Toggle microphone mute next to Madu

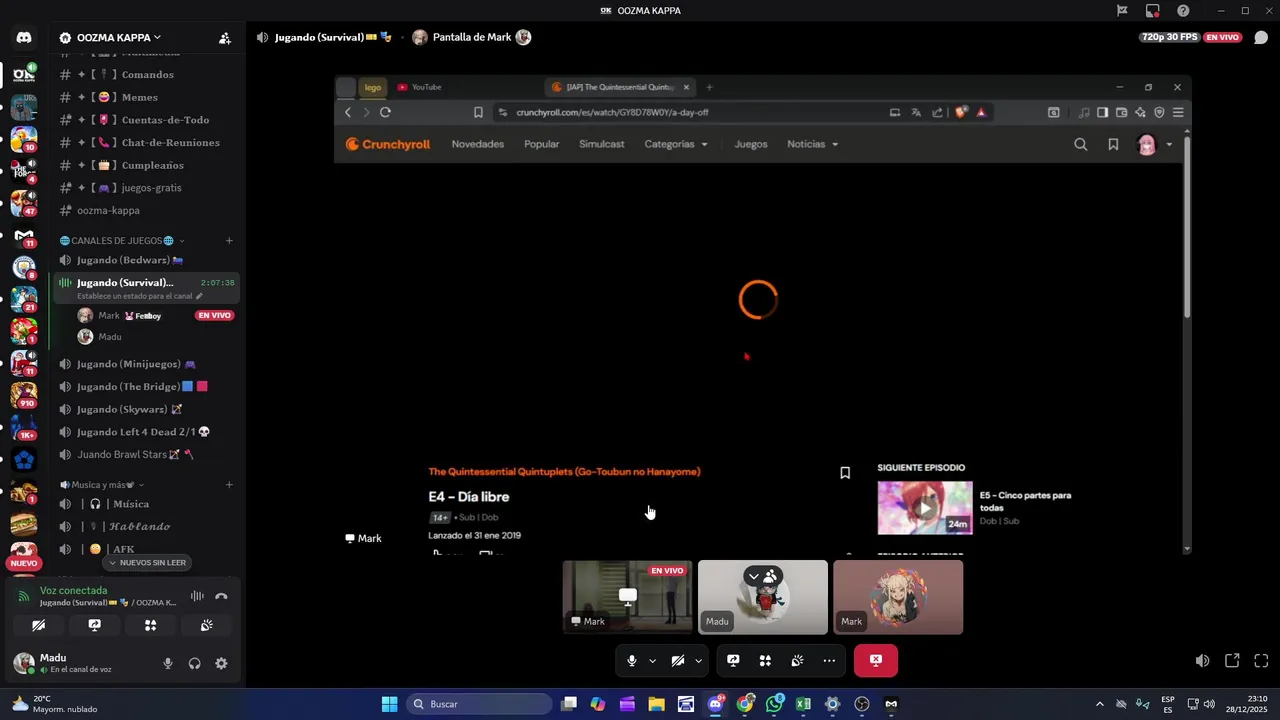click(168, 663)
